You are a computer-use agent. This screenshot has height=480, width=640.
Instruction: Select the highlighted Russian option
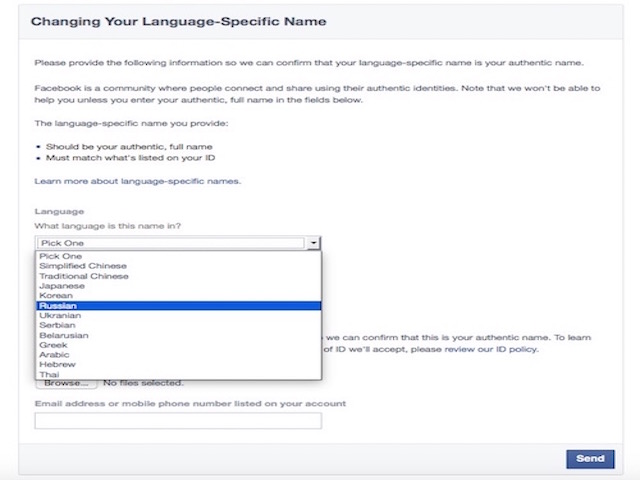[x=178, y=306]
